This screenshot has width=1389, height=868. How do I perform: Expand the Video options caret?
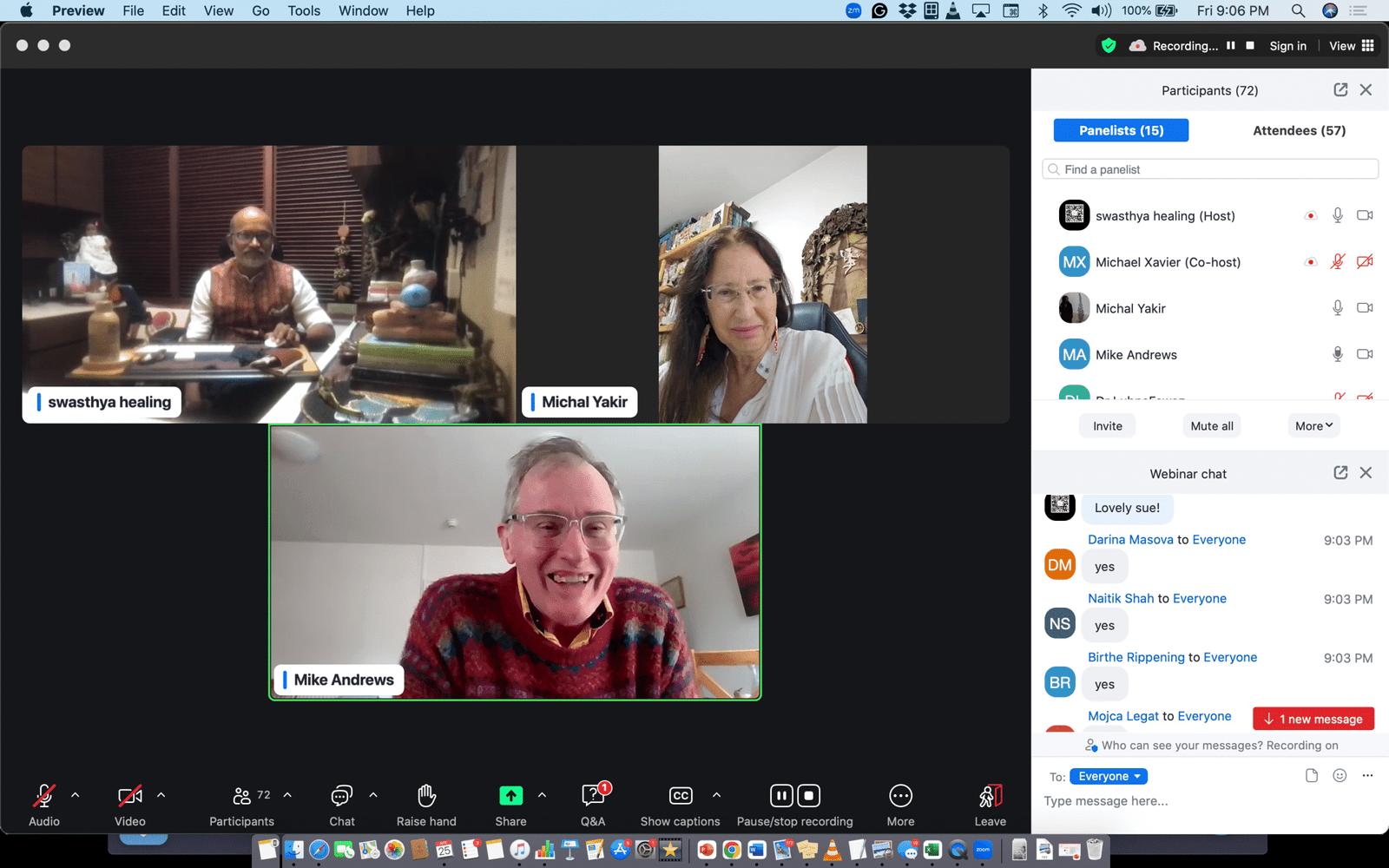[161, 794]
